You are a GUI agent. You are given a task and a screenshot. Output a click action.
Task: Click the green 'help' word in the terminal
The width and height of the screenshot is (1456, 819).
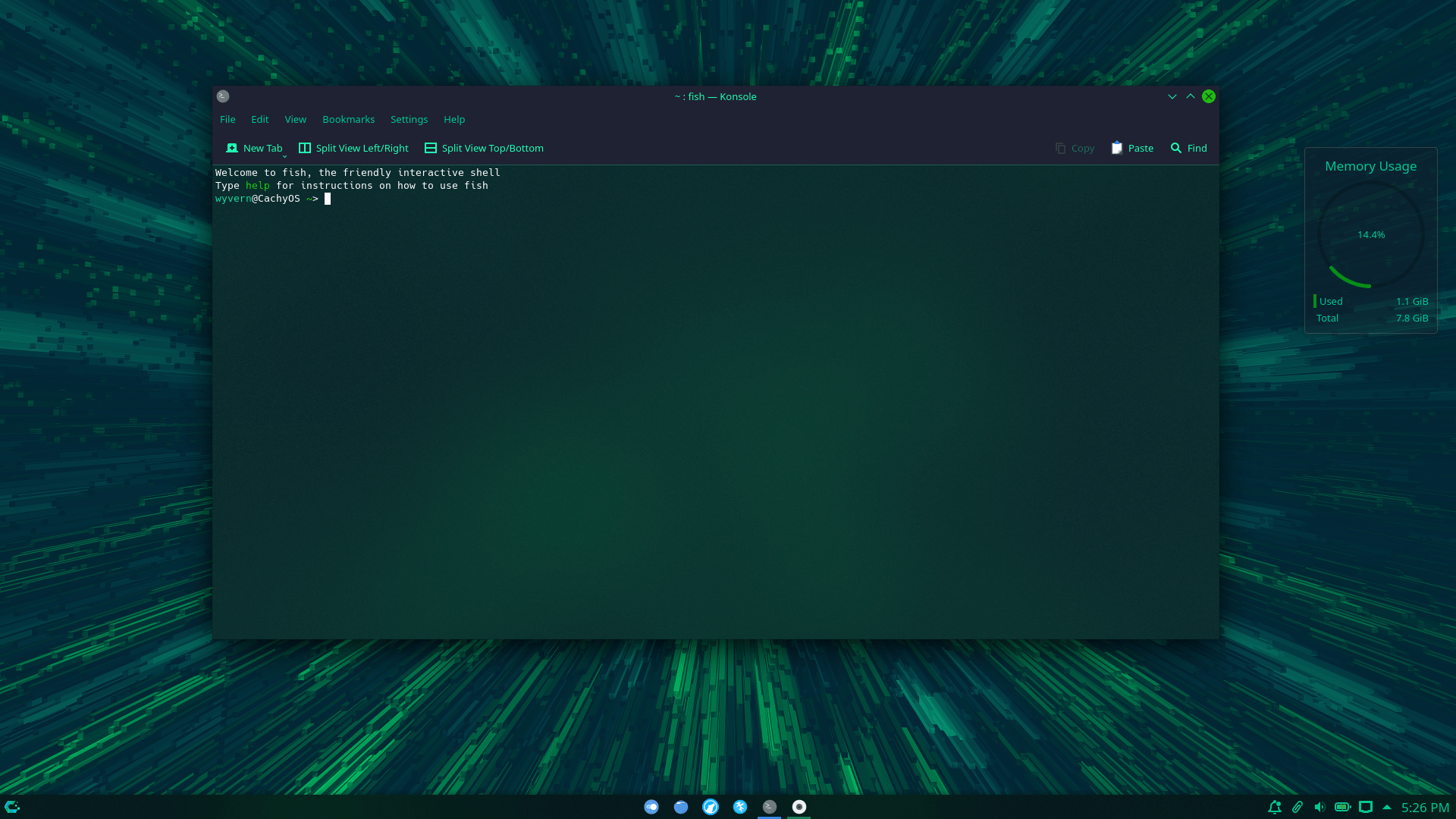[x=258, y=185]
